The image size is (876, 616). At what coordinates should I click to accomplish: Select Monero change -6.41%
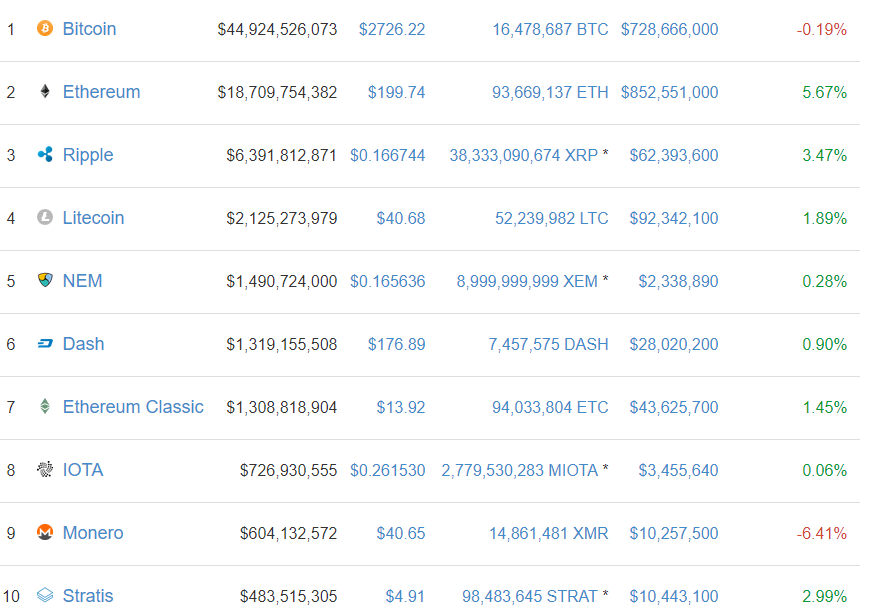pyautogui.click(x=822, y=534)
